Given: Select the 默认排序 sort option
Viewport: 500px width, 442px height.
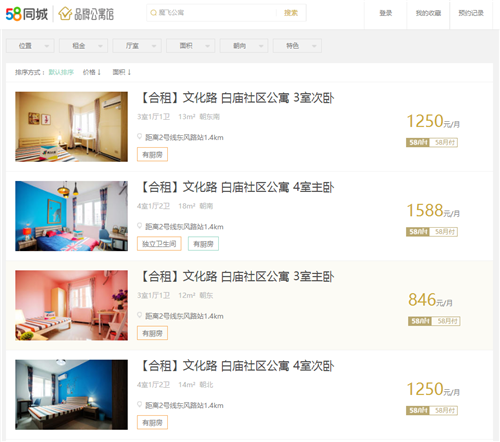Looking at the screenshot, I should tap(61, 72).
